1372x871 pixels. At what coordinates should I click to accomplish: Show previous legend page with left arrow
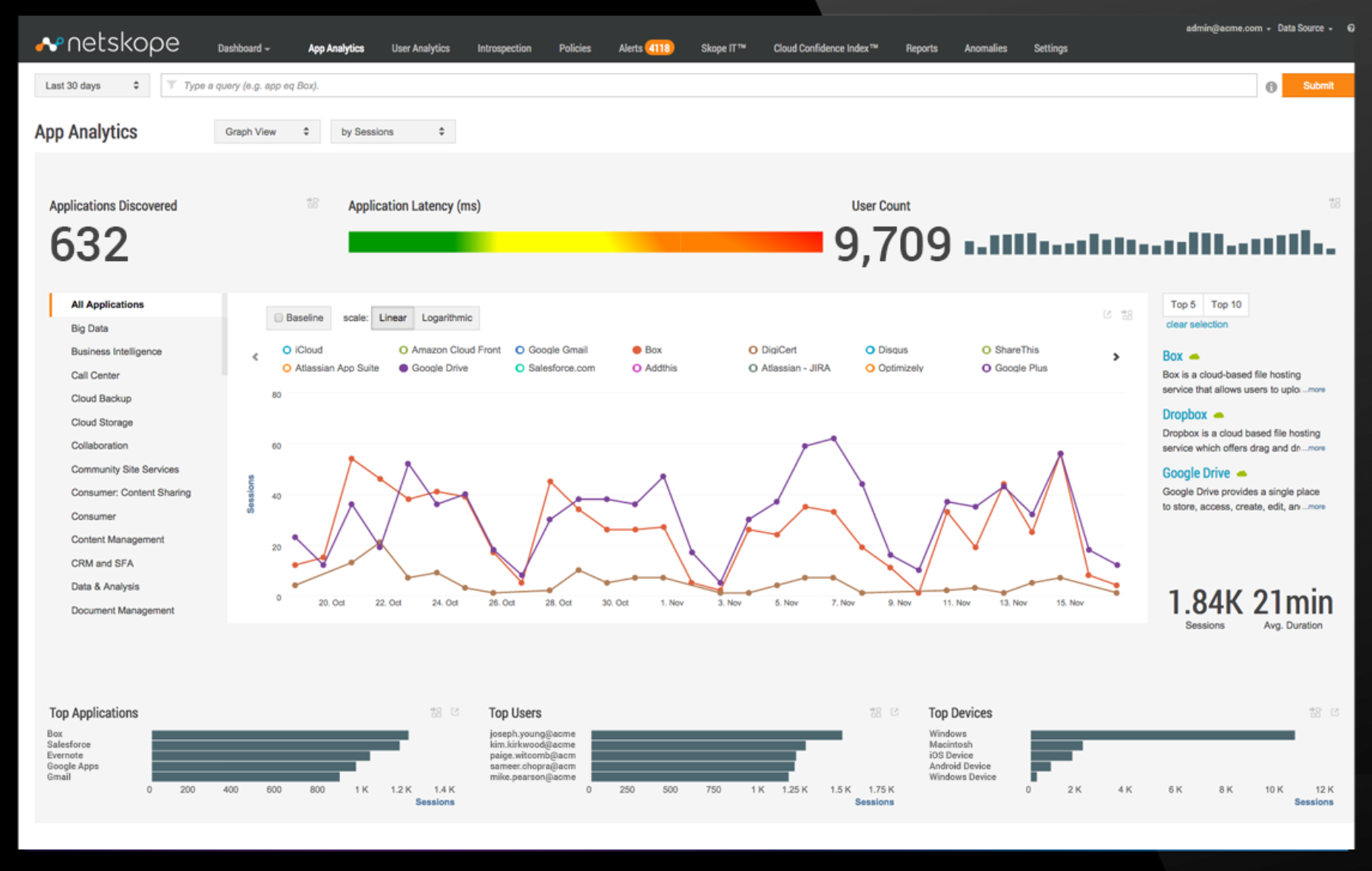coord(255,357)
